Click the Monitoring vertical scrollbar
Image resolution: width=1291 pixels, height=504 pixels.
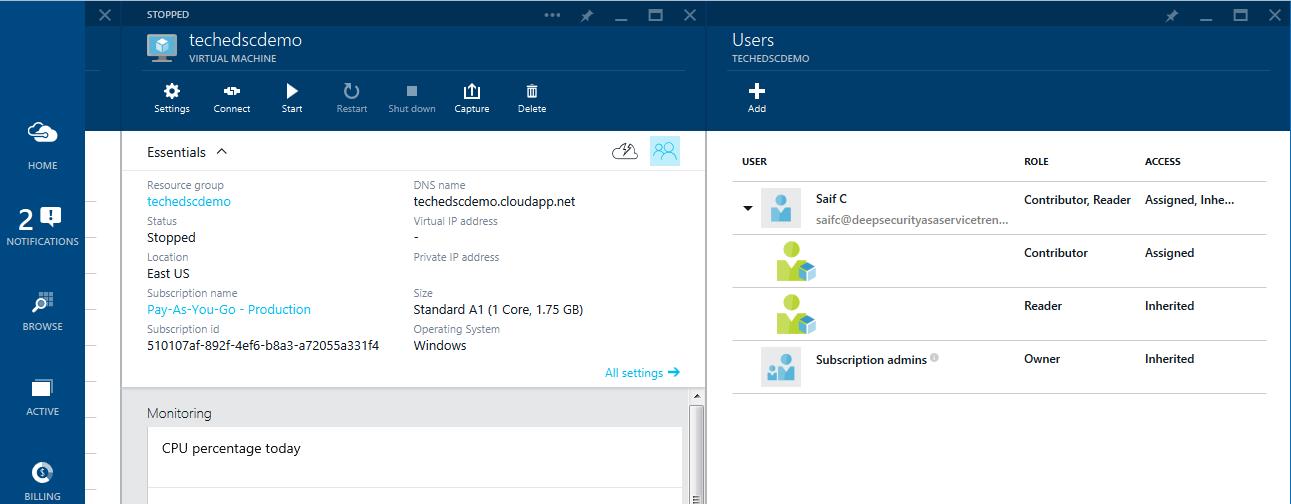coord(697,450)
